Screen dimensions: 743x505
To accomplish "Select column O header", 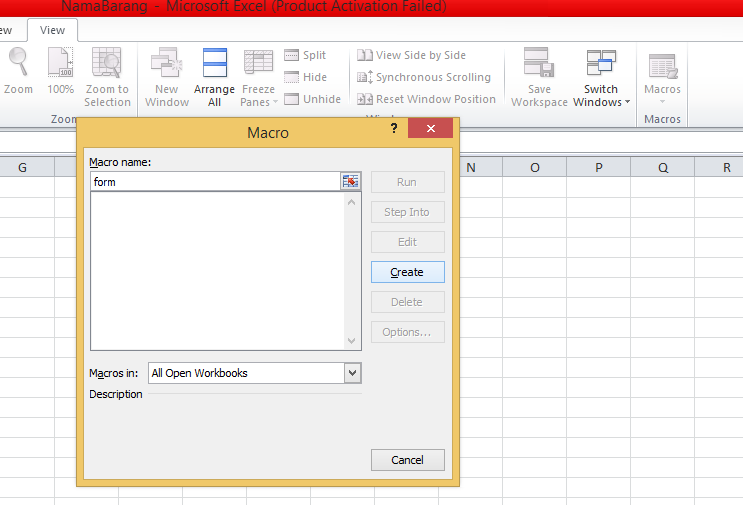I will [x=535, y=168].
